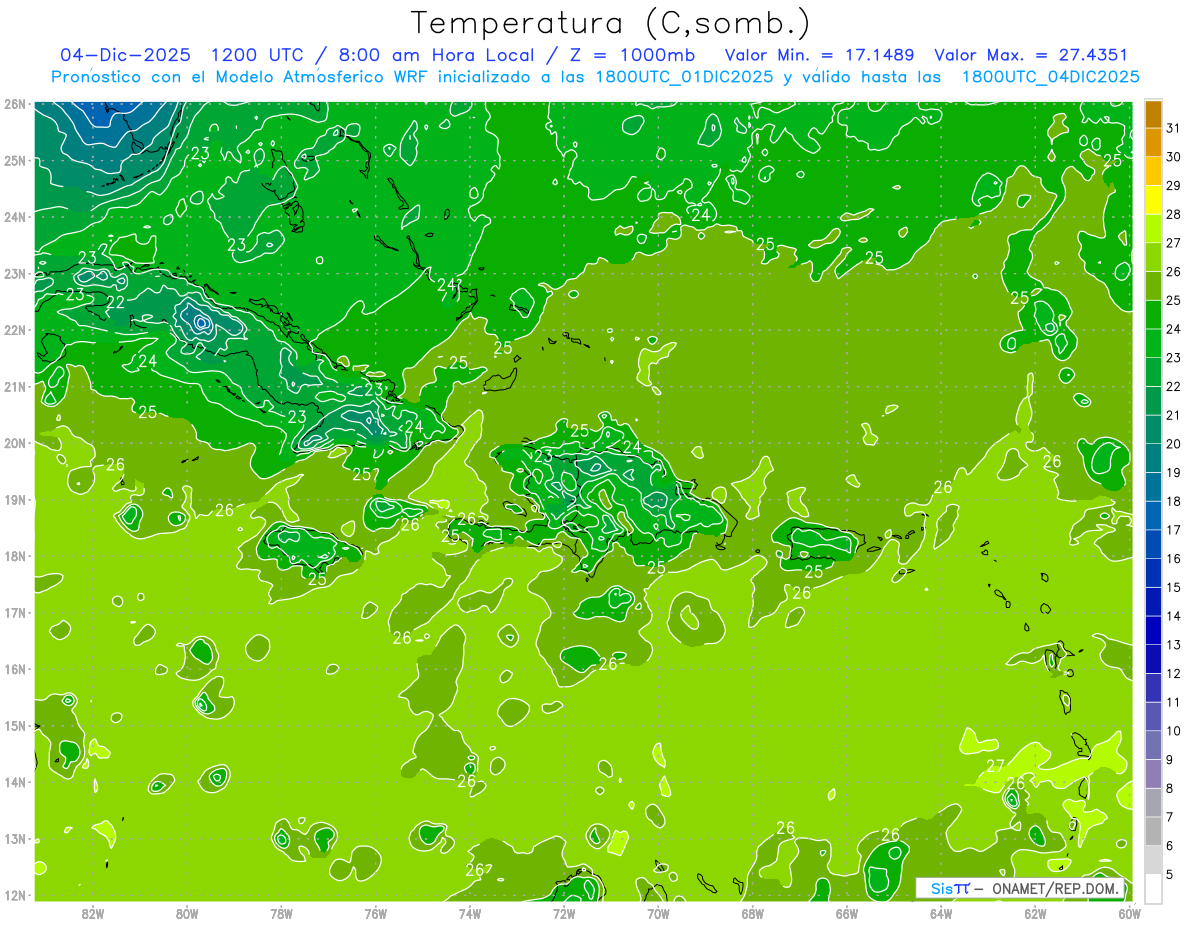Click the 17N latitude axis label

(x=15, y=612)
